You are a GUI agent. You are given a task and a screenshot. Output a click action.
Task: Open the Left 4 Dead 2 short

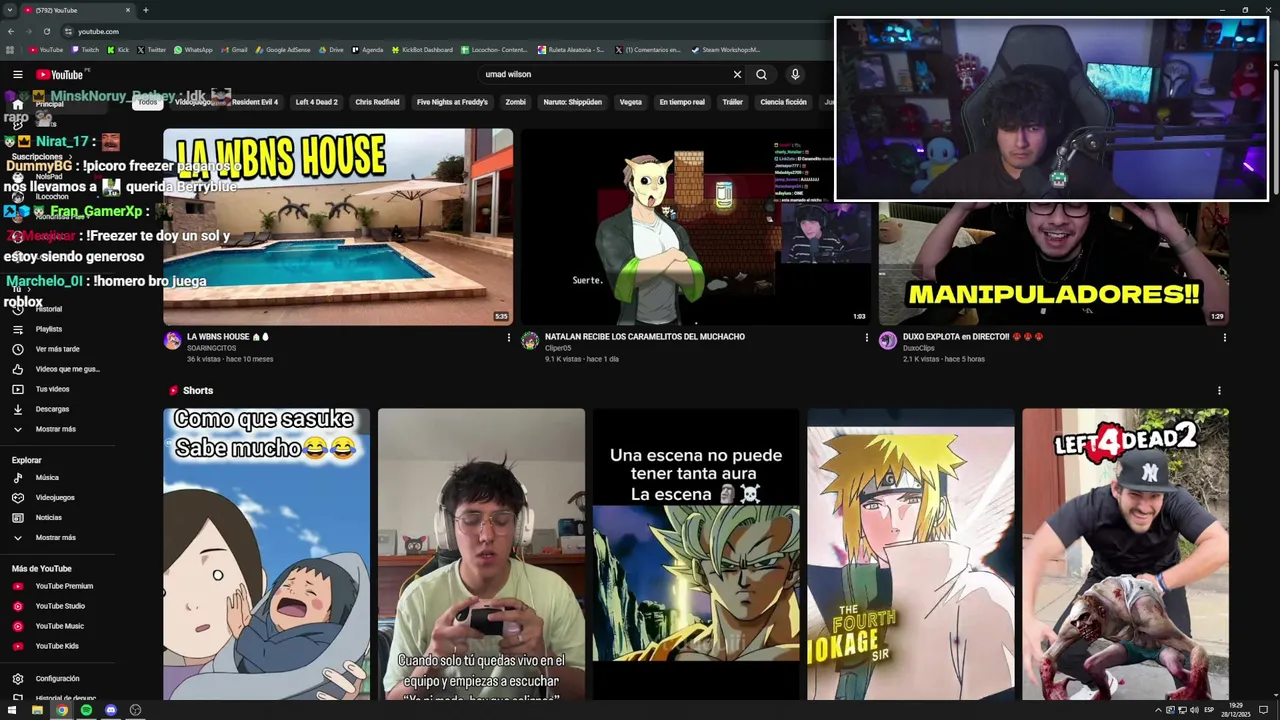coord(1125,554)
